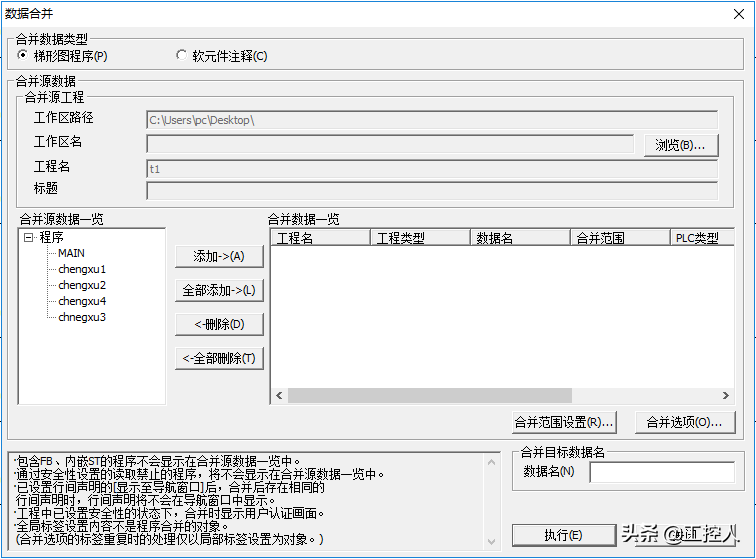756x559 pixels.
Task: Open 合并范围设置(R)... settings
Action: coord(564,423)
